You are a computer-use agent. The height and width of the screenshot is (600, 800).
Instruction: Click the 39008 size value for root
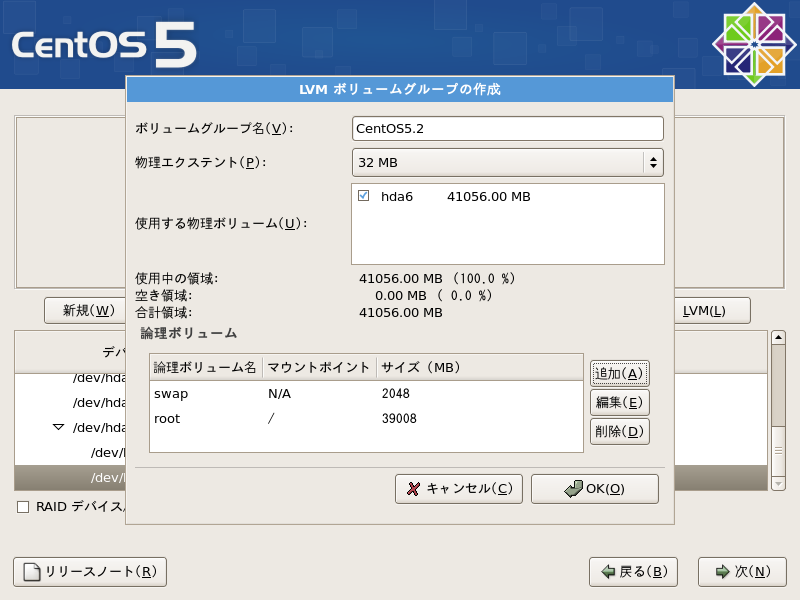(x=399, y=419)
